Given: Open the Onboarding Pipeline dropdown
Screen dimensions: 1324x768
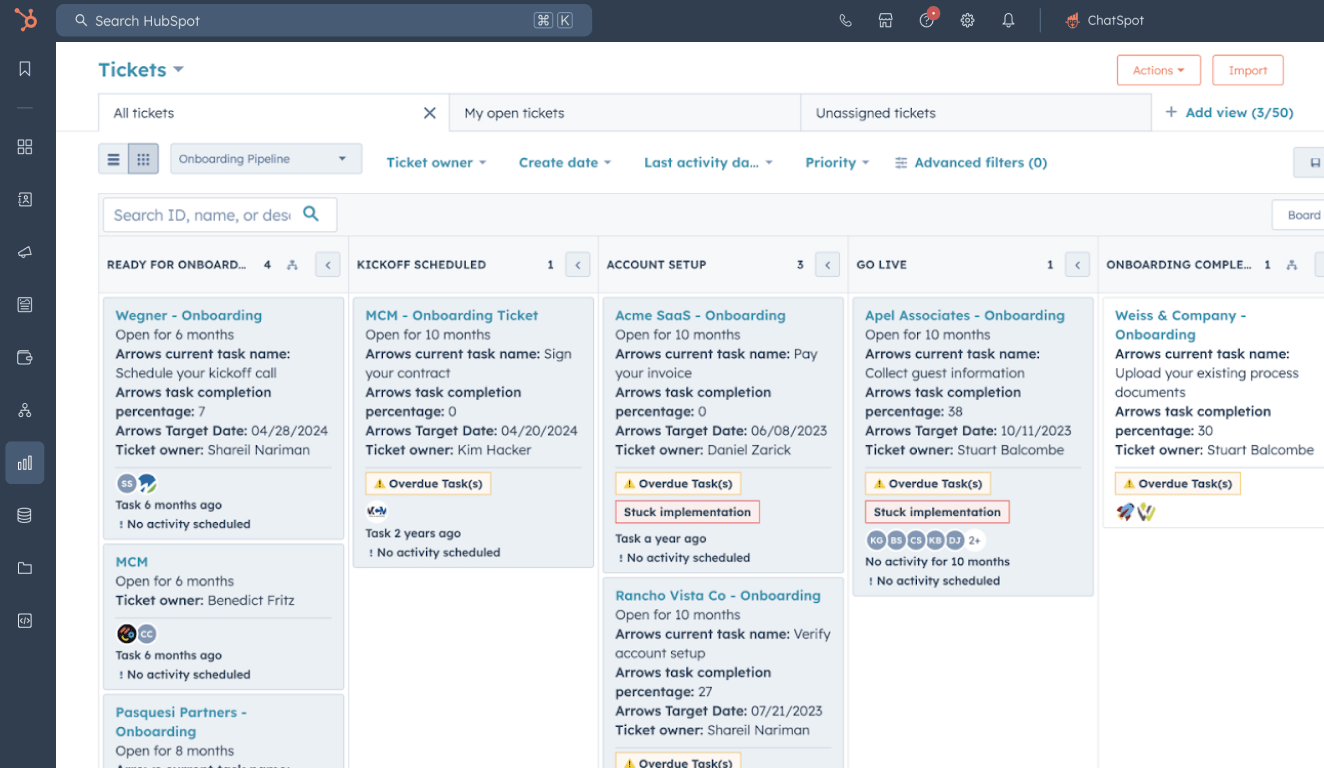Looking at the screenshot, I should [x=265, y=159].
